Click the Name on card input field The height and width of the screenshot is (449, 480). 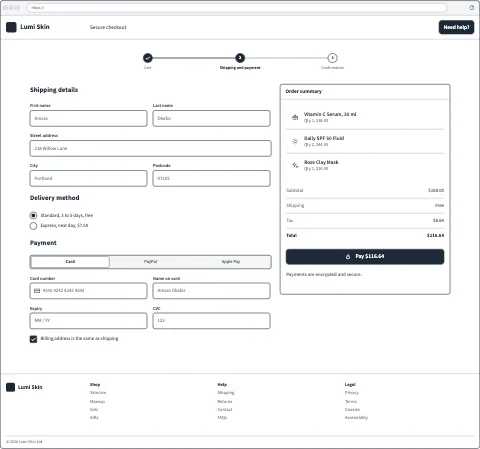[211, 291]
